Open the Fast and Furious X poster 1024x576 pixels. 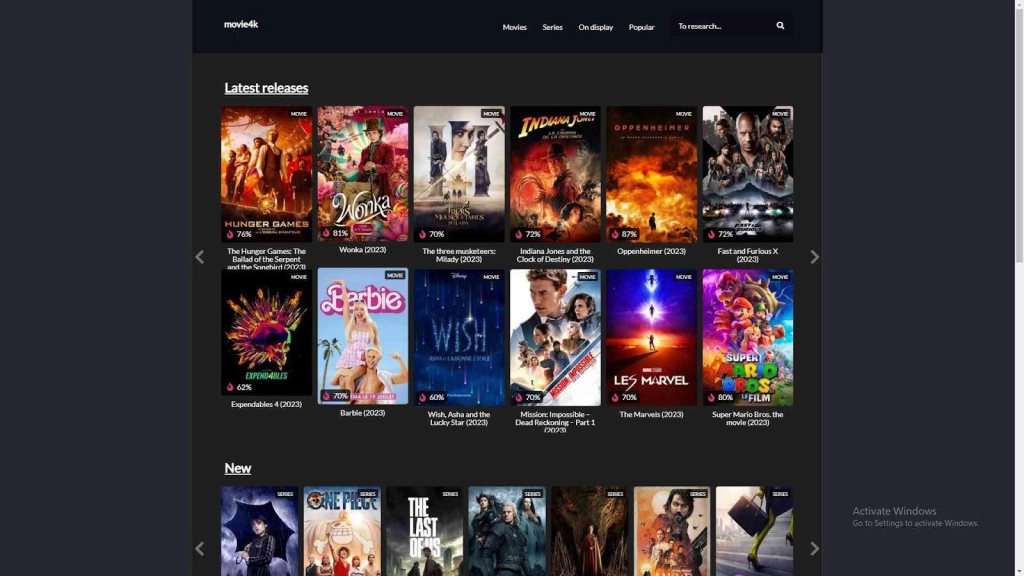pyautogui.click(x=748, y=174)
